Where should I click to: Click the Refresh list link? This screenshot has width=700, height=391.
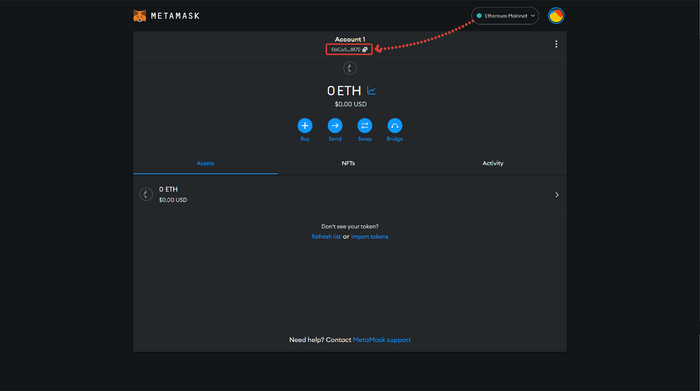click(x=326, y=237)
